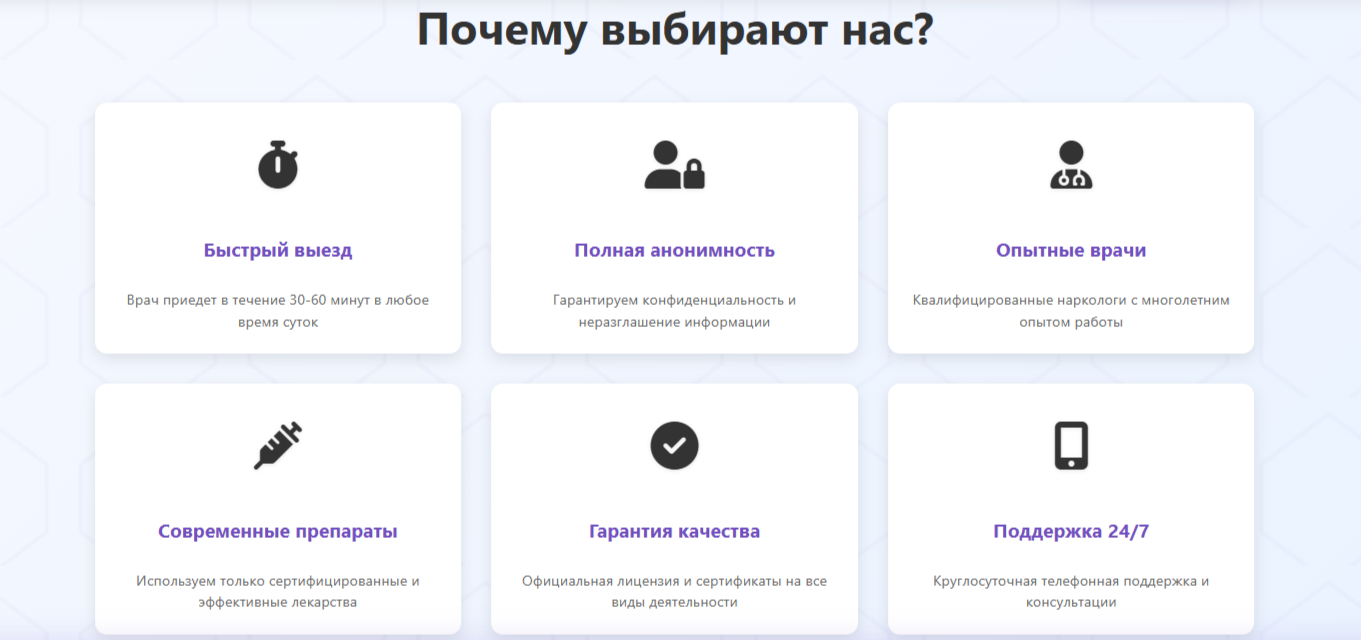Click the checkmark circle icon for Гарантия качества
The width and height of the screenshot is (1361, 640).
(674, 446)
